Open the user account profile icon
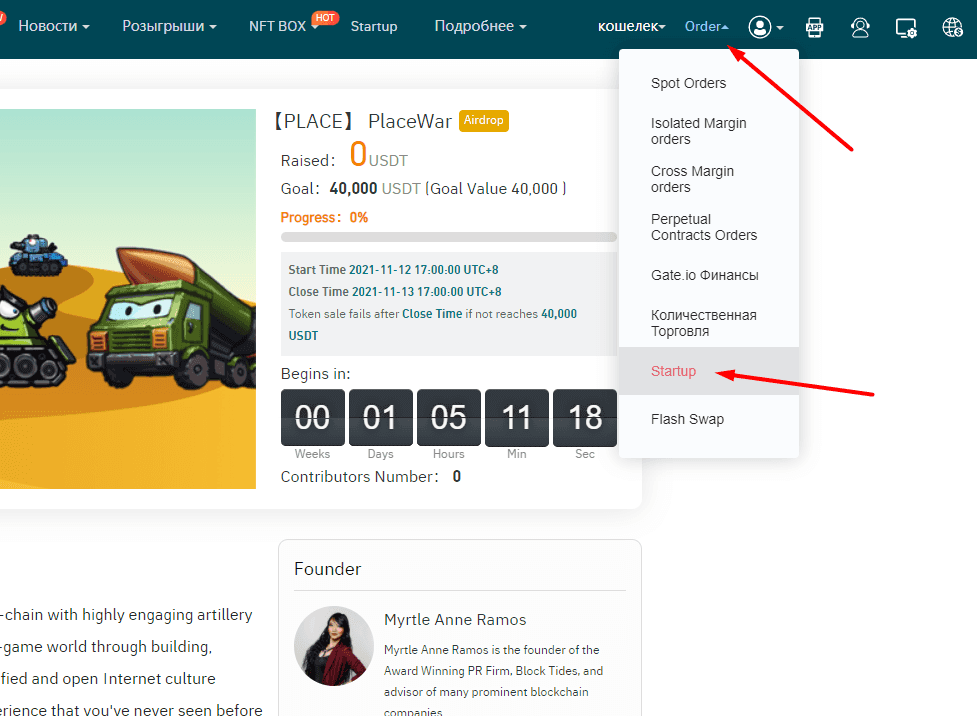977x716 pixels. point(760,27)
